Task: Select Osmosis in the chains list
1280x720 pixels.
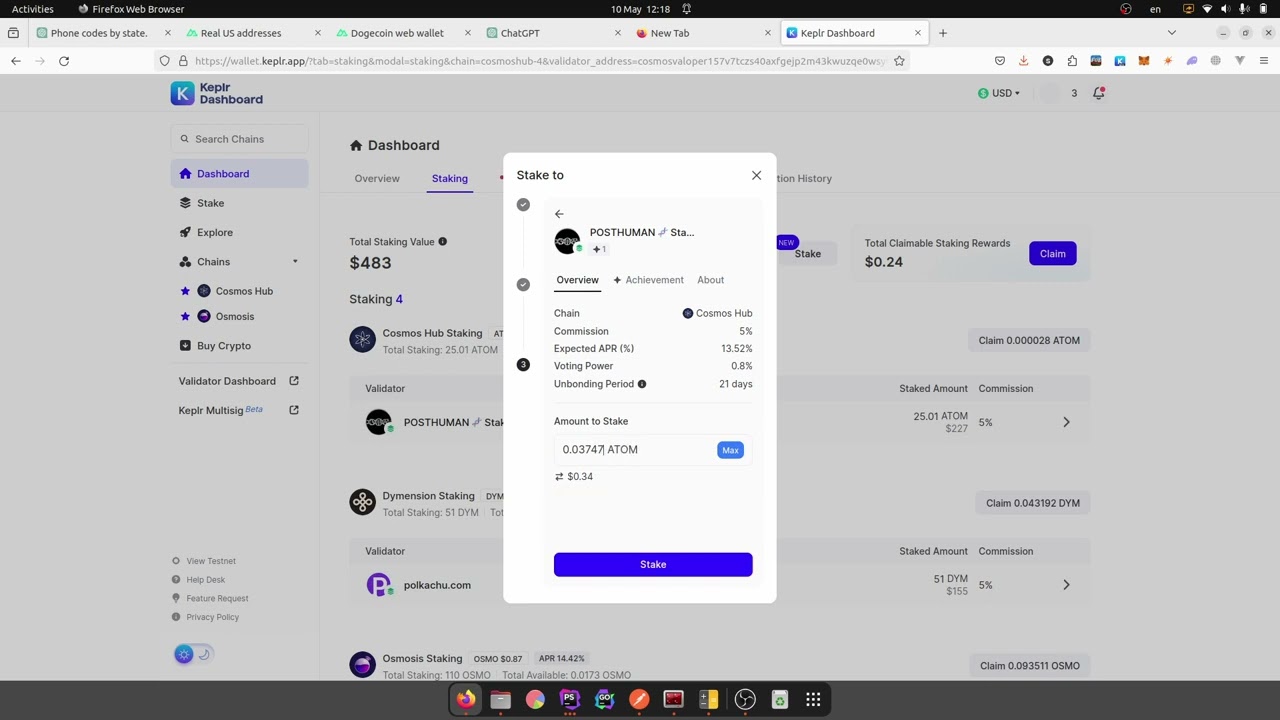Action: tap(234, 316)
